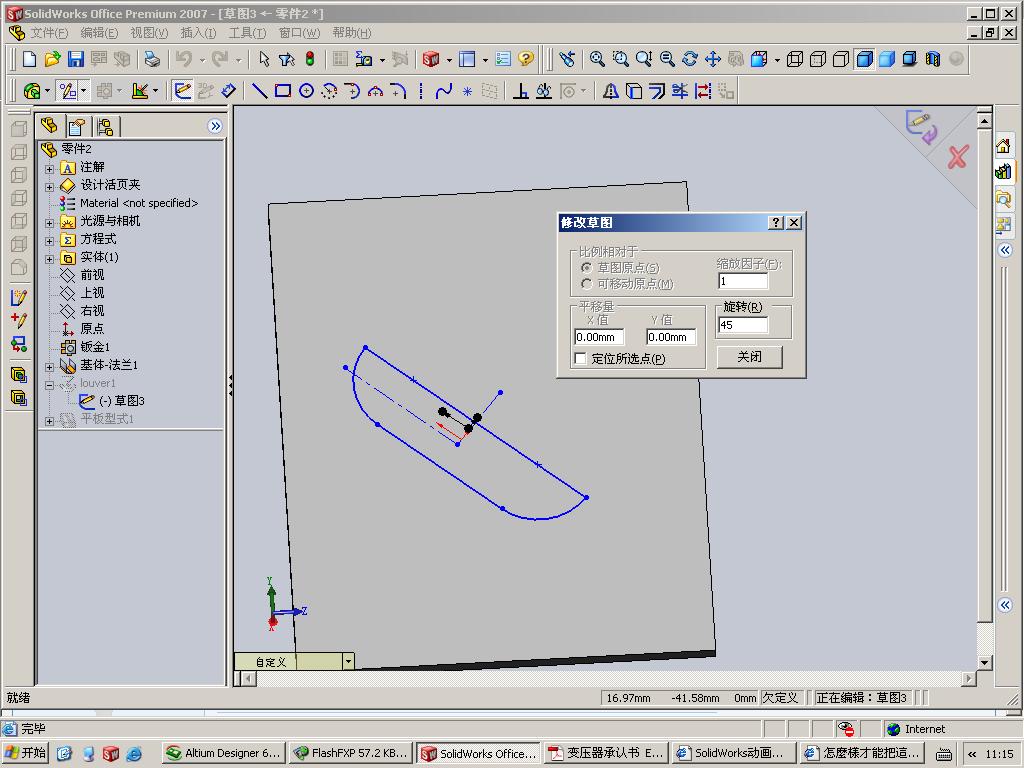This screenshot has height=768, width=1024.
Task: Expand the 方程式 tree node
Action: coord(50,241)
